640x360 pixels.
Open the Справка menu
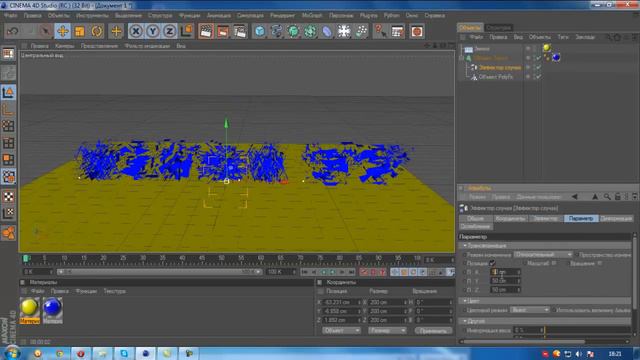tap(435, 16)
